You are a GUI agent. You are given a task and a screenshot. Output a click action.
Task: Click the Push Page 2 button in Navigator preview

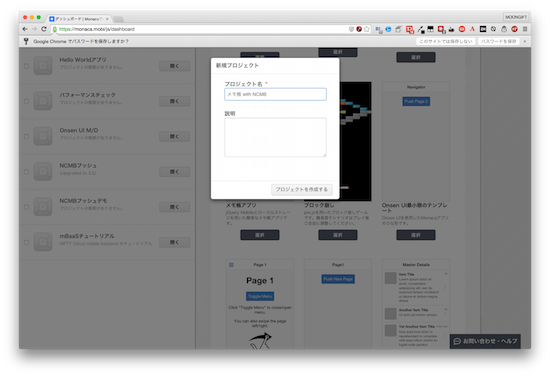coord(416,101)
